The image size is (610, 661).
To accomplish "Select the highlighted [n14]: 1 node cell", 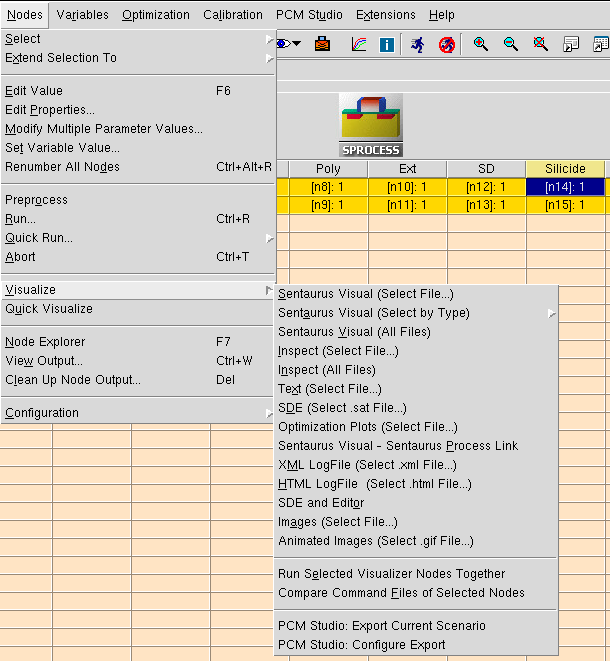I will 565,187.
